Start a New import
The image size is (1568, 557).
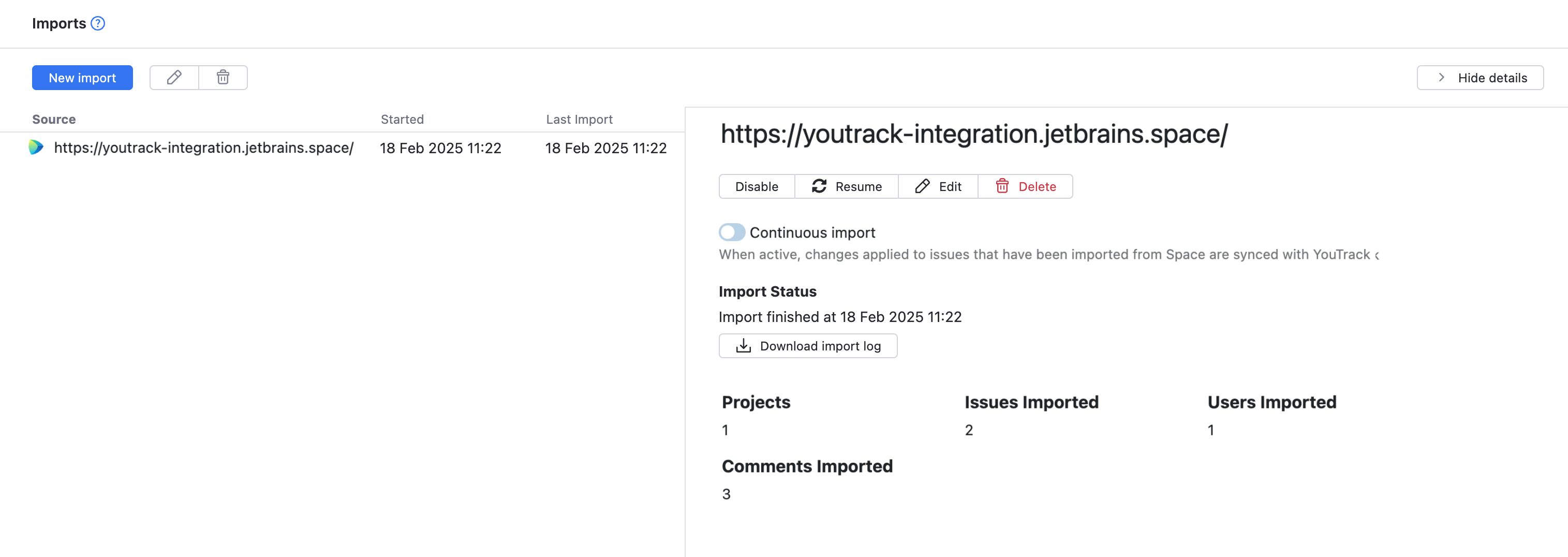(x=82, y=77)
